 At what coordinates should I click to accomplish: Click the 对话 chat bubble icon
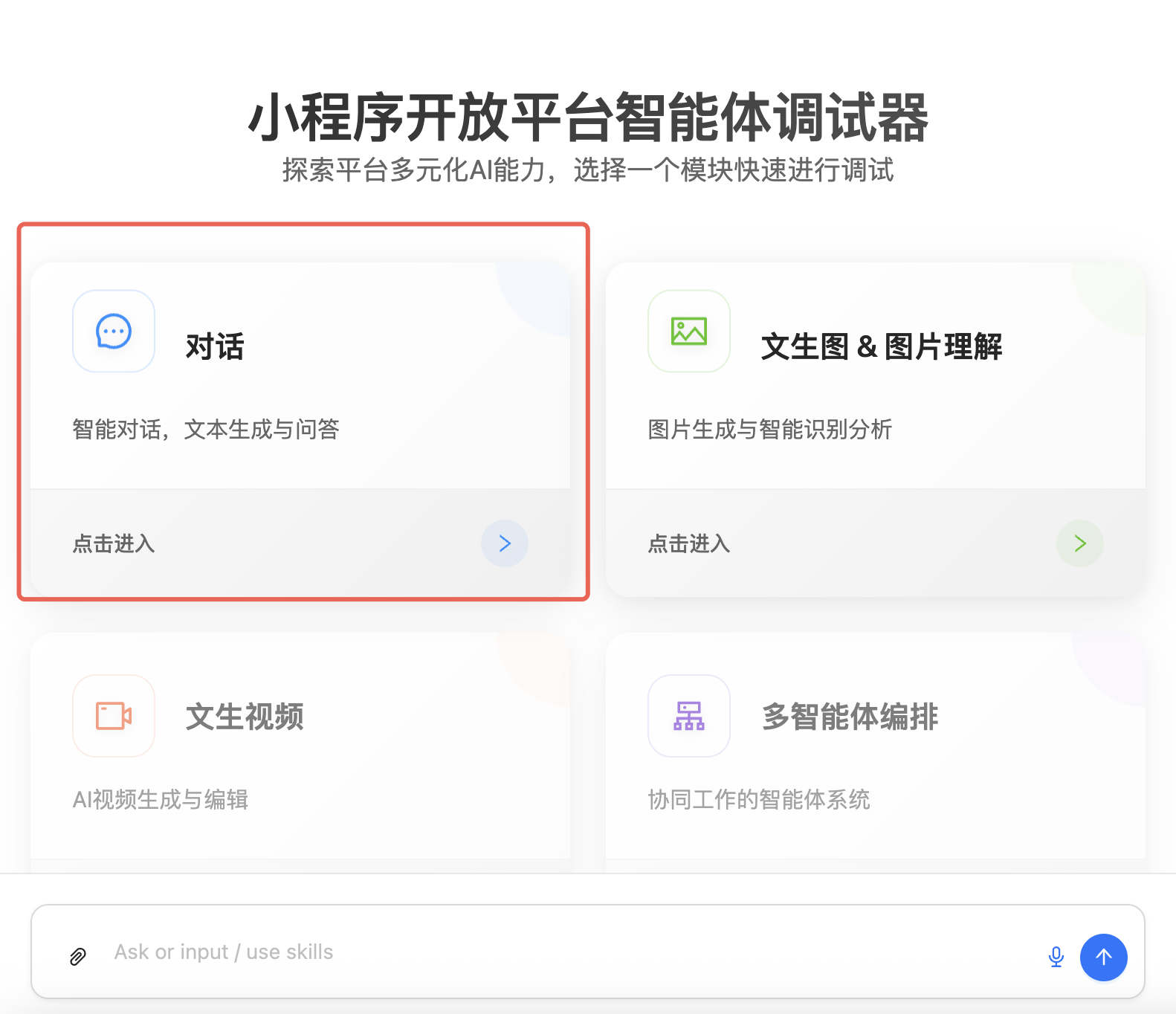tap(114, 332)
